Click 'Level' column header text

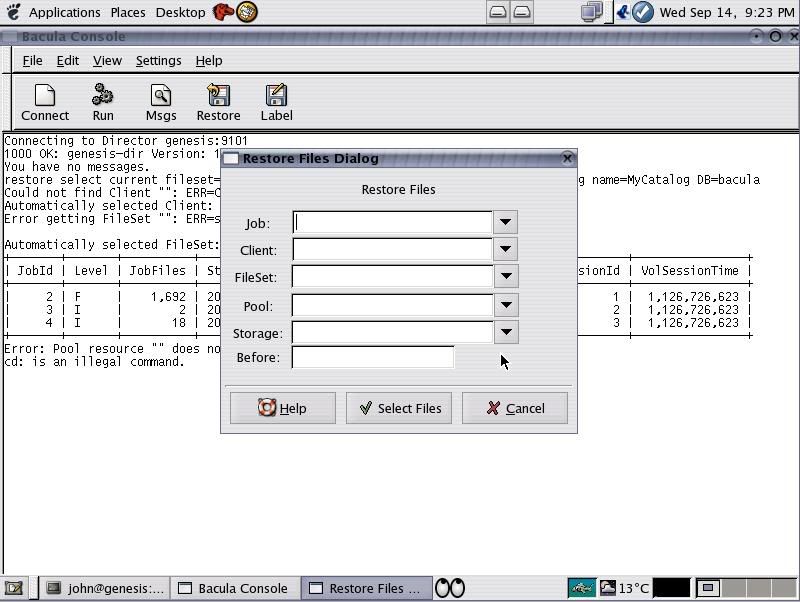click(91, 270)
